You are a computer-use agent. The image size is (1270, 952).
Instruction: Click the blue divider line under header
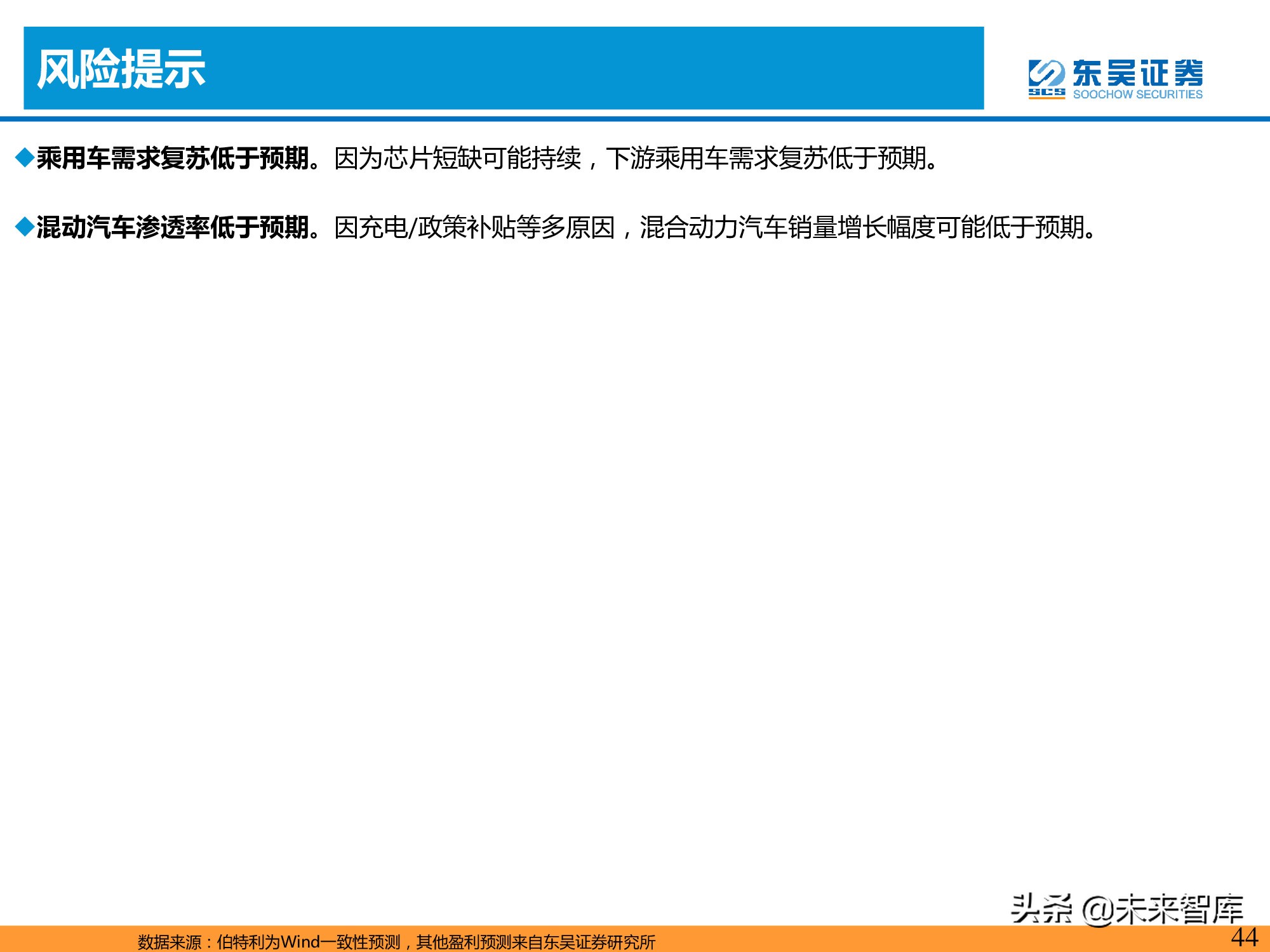635,119
